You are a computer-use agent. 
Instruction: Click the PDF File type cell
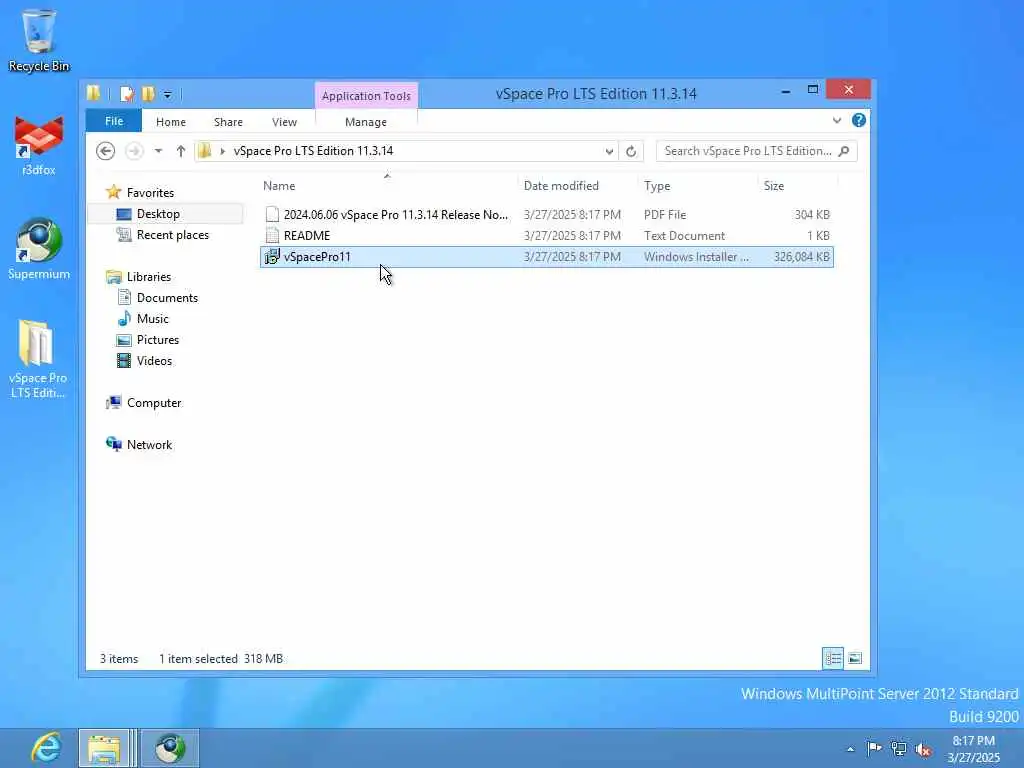665,215
